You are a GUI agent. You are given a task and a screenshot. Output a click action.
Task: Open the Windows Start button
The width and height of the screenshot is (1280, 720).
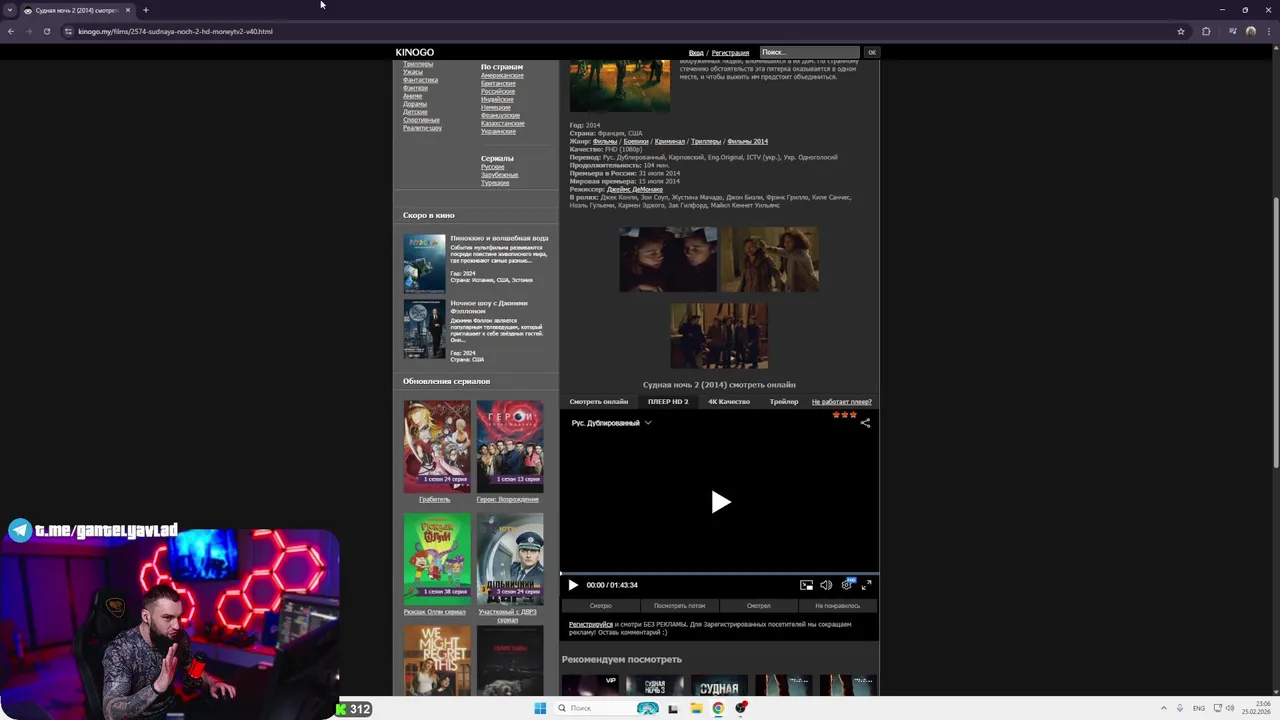pos(540,708)
